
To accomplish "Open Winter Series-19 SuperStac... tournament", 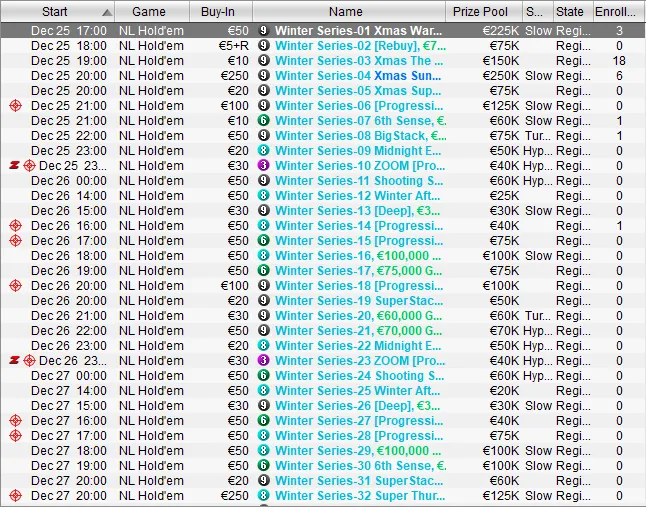I will click(x=359, y=301).
